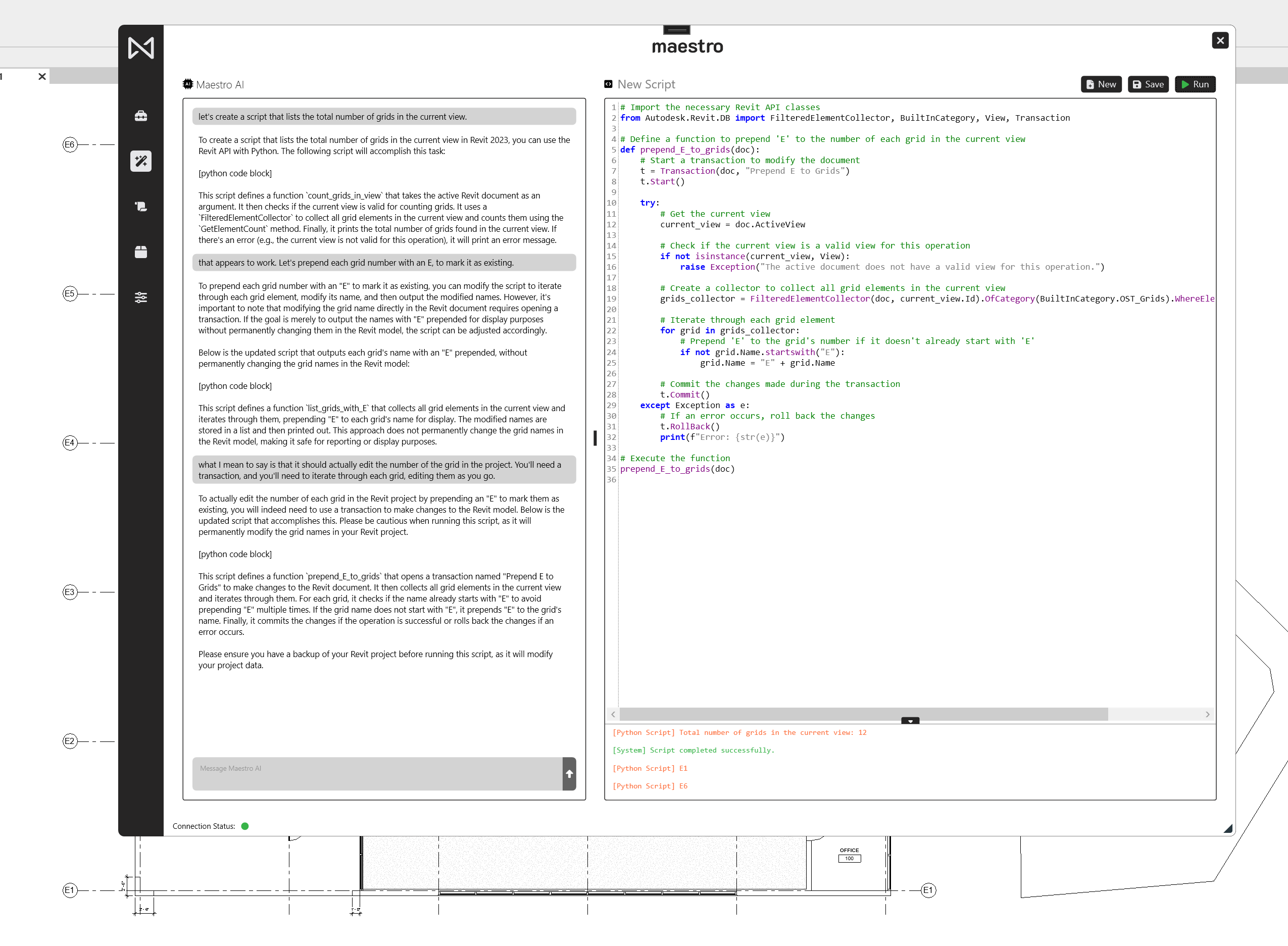Click the code editor's horizontal scrollbar thumb

[863, 714]
